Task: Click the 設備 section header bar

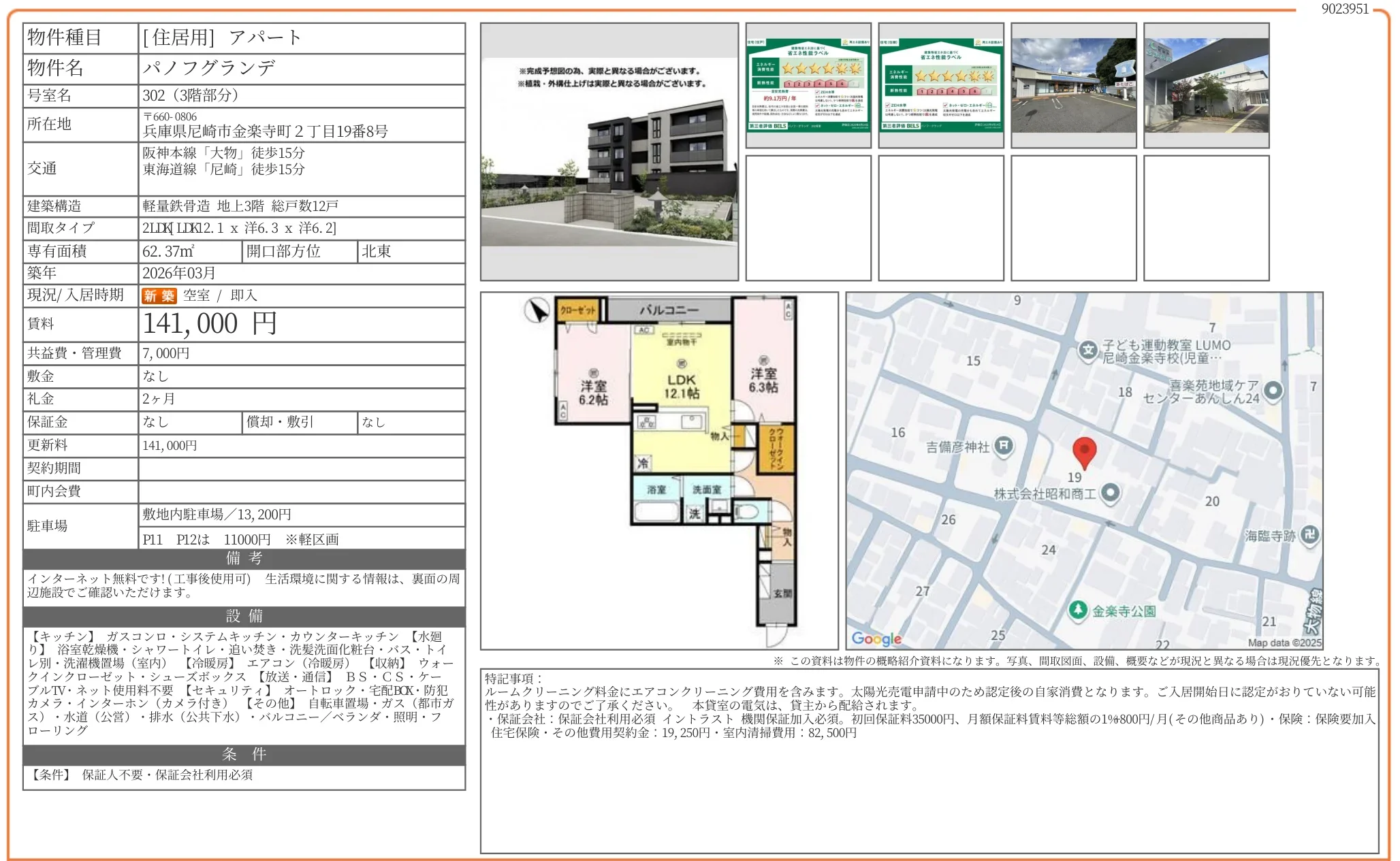Action: coord(244,616)
